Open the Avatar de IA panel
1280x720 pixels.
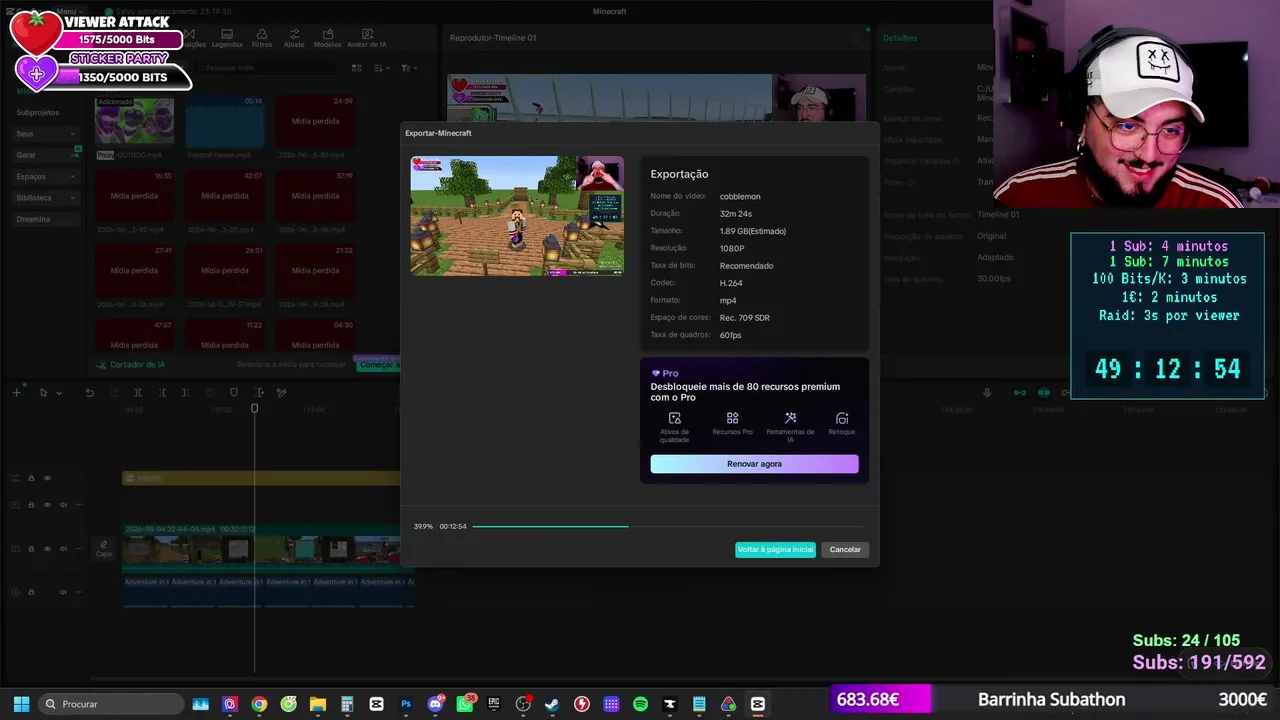click(x=367, y=39)
